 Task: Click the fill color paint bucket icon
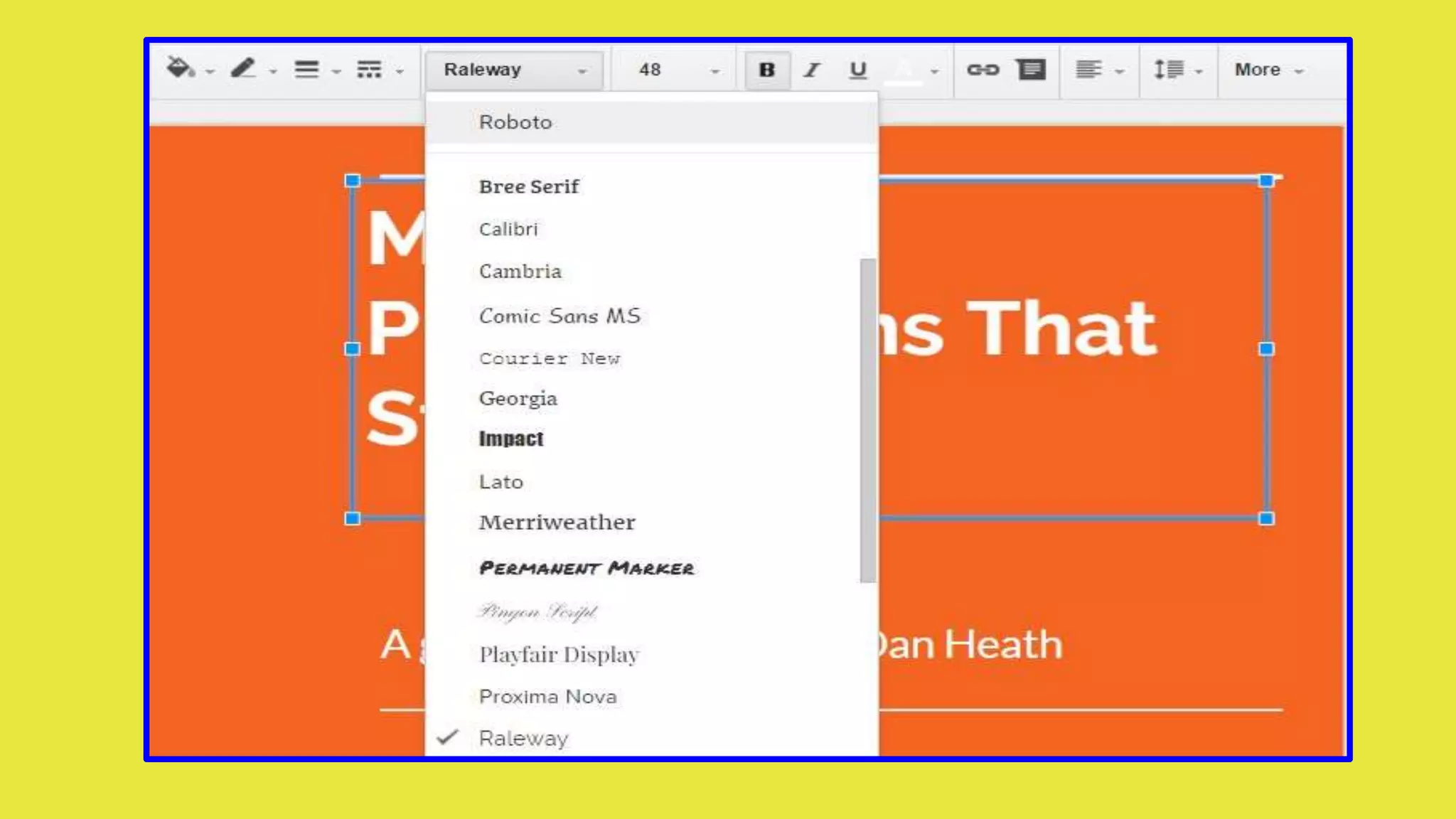181,69
